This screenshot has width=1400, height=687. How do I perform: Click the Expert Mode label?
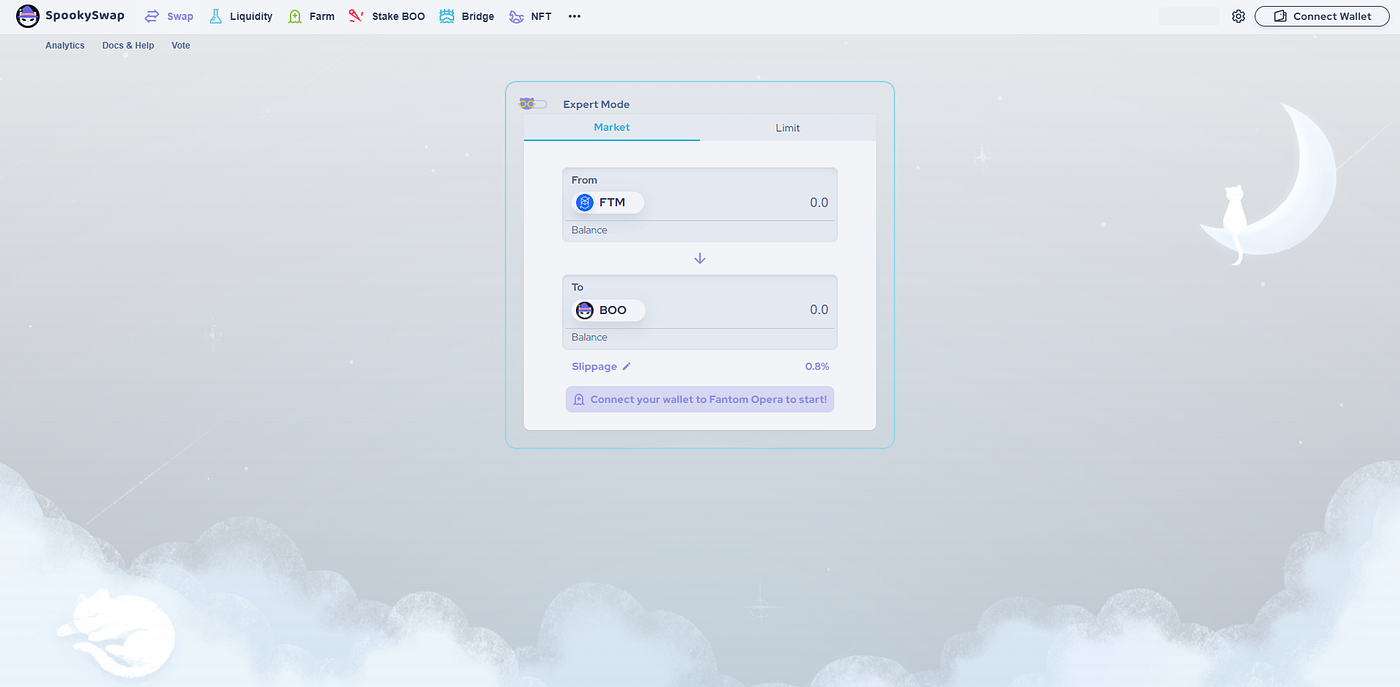tap(596, 104)
